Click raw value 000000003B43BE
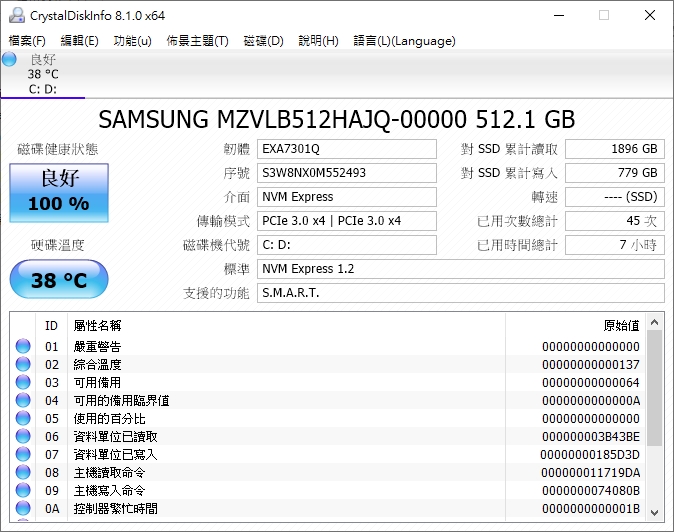 coord(591,437)
